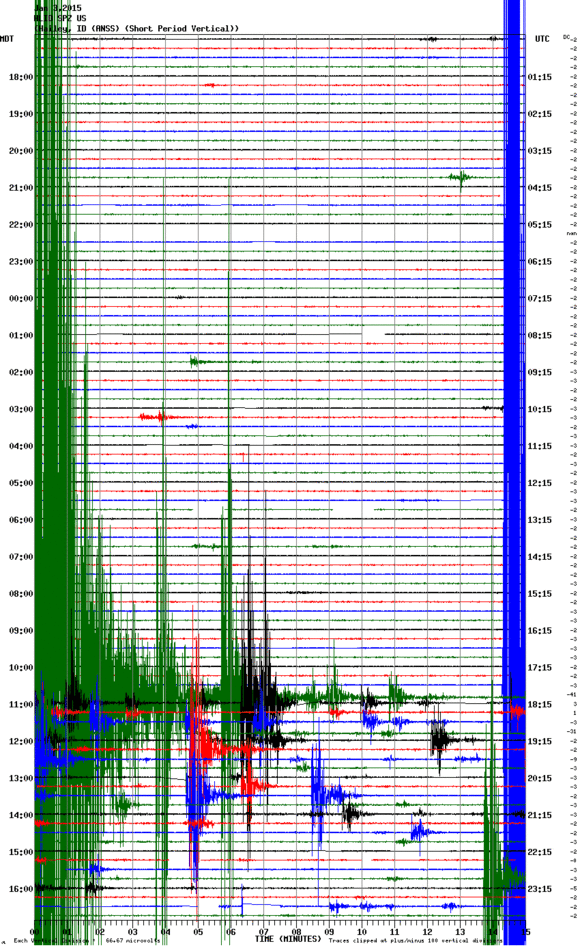Click the 16:00 MDT time label

[x=21, y=889]
